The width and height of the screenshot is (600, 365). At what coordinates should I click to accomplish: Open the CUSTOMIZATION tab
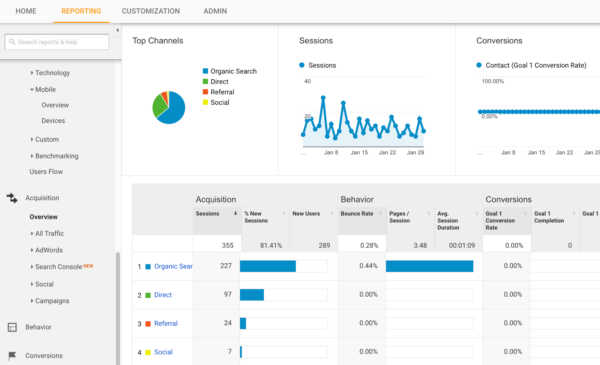[151, 11]
